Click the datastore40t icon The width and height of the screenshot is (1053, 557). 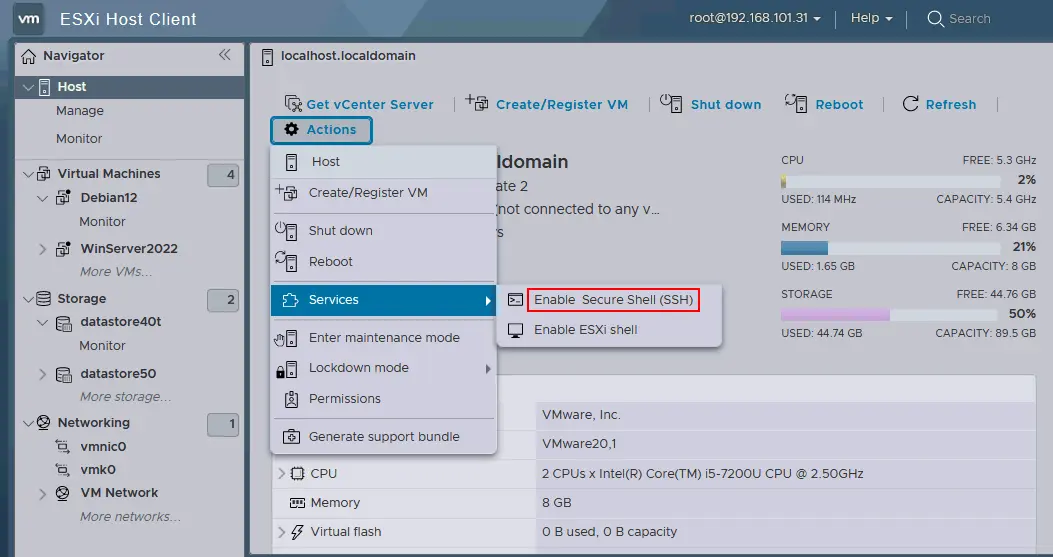tap(64, 323)
